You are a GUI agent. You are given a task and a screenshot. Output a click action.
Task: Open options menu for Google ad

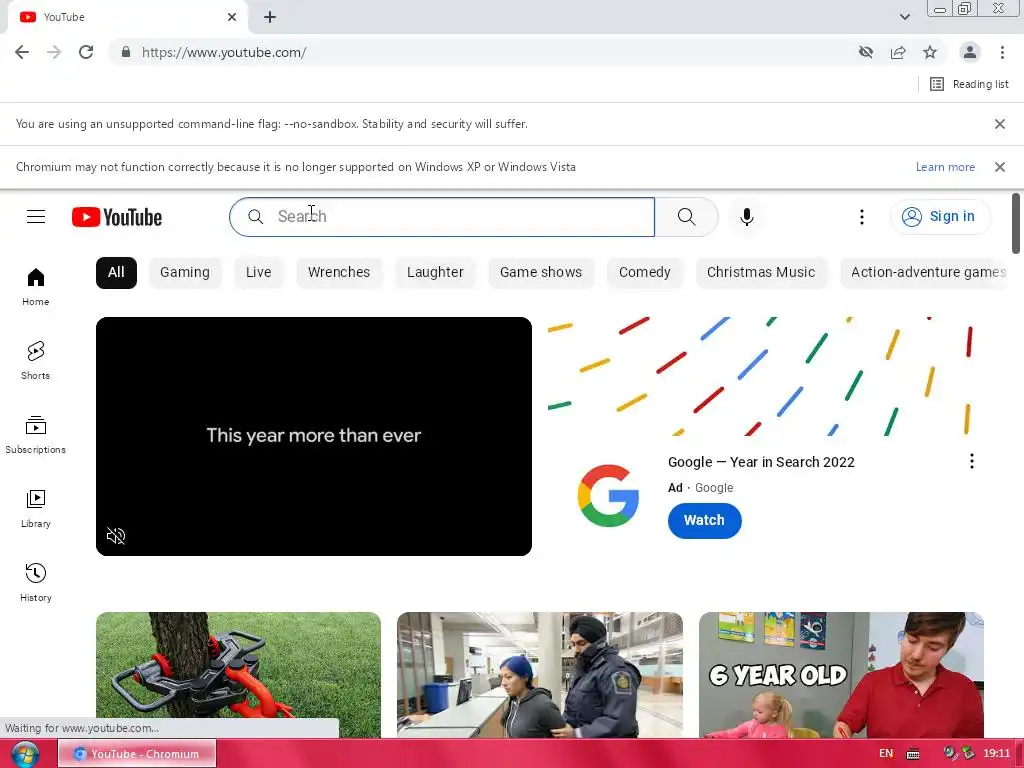point(972,461)
